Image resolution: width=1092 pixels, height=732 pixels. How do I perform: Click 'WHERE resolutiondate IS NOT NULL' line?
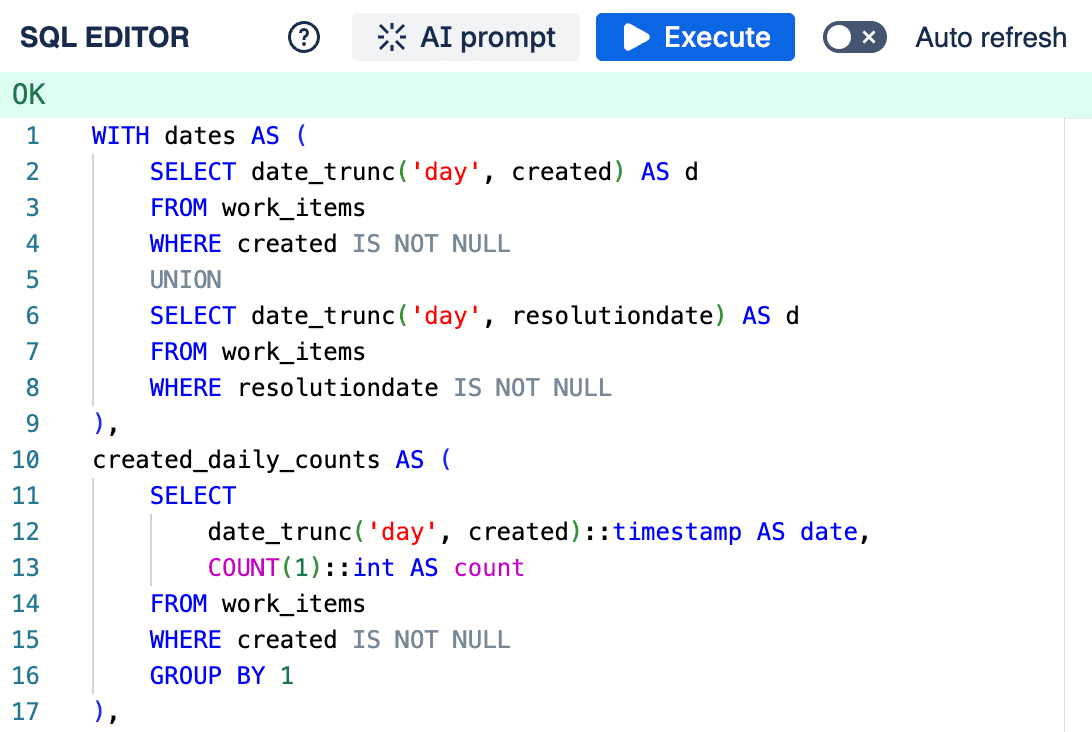point(380,387)
